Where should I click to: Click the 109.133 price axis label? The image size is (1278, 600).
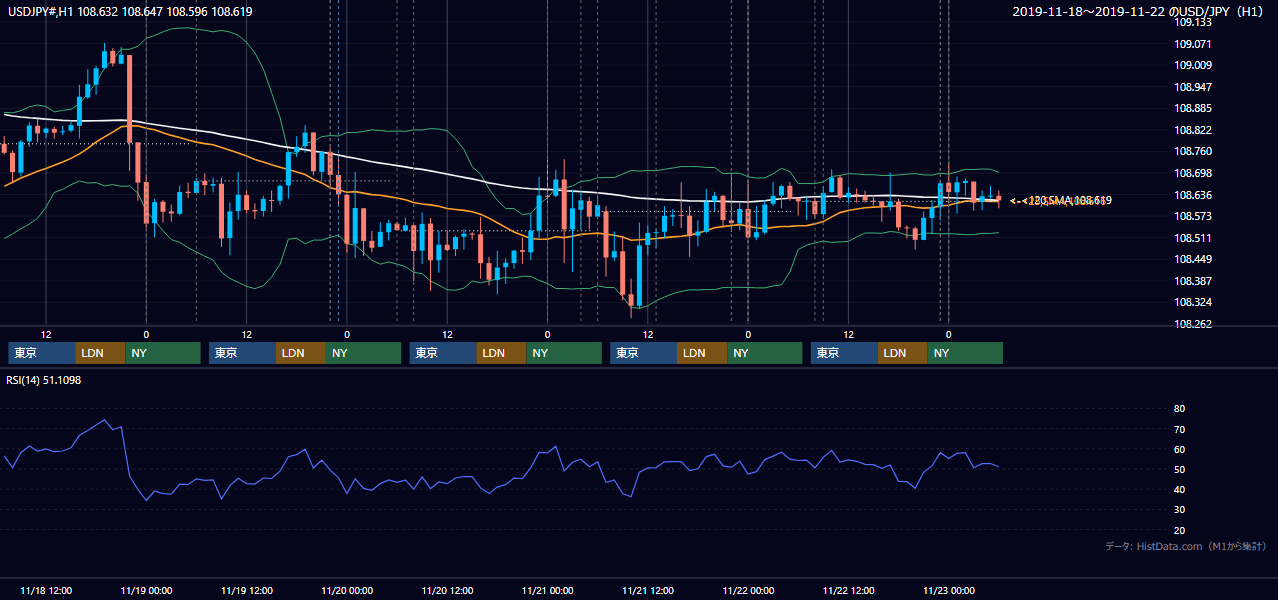[1192, 22]
